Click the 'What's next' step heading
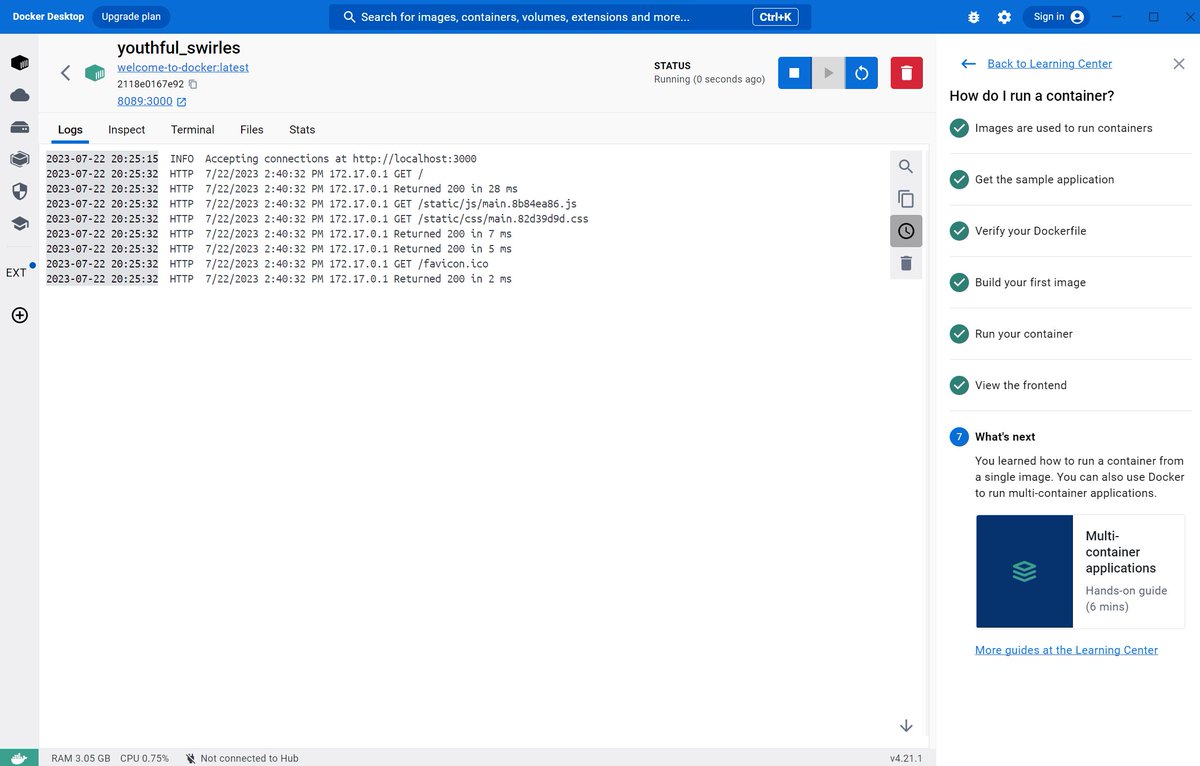This screenshot has height=766, width=1200. (x=1005, y=437)
